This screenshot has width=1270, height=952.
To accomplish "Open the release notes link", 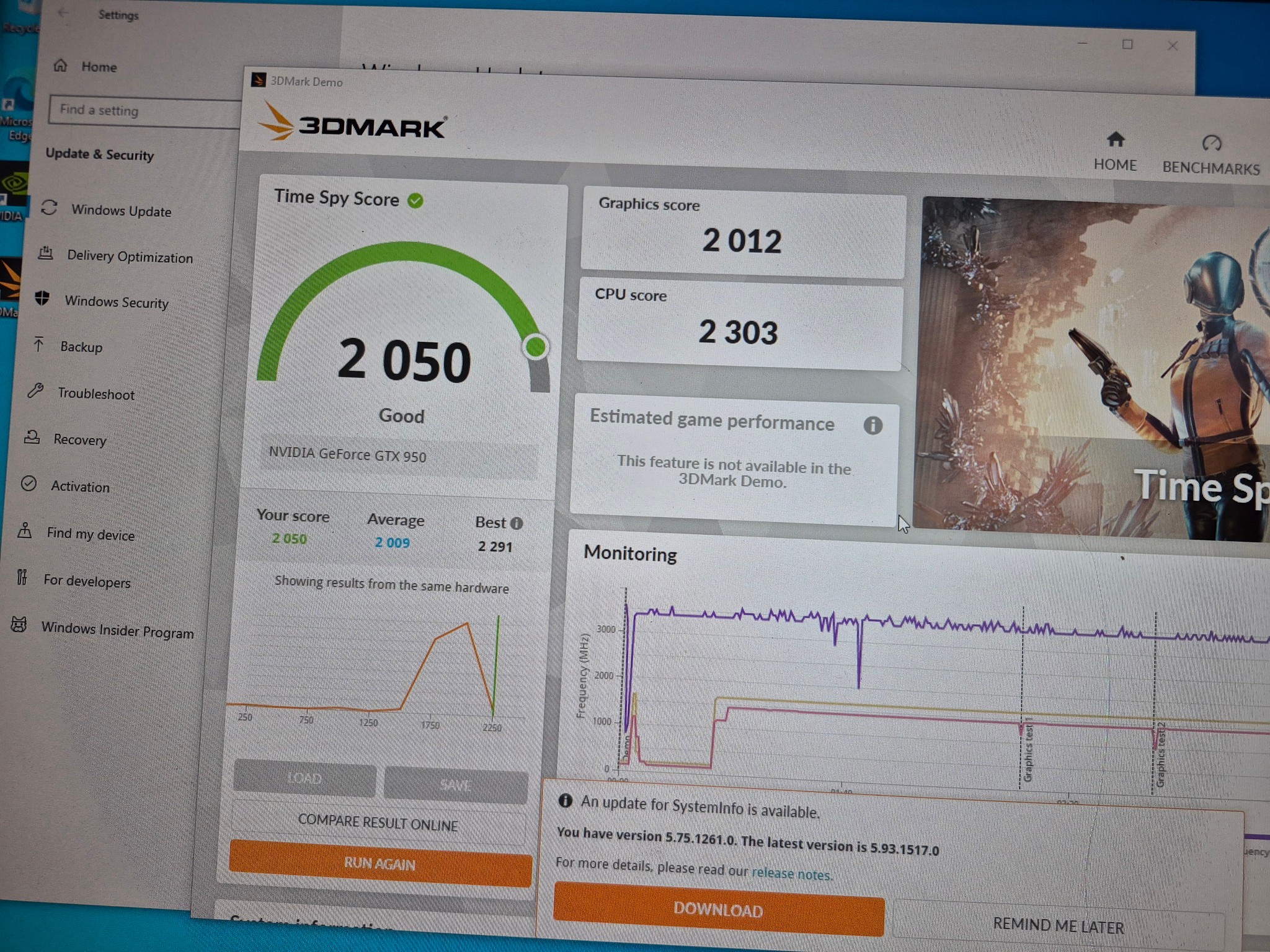I will (x=791, y=874).
